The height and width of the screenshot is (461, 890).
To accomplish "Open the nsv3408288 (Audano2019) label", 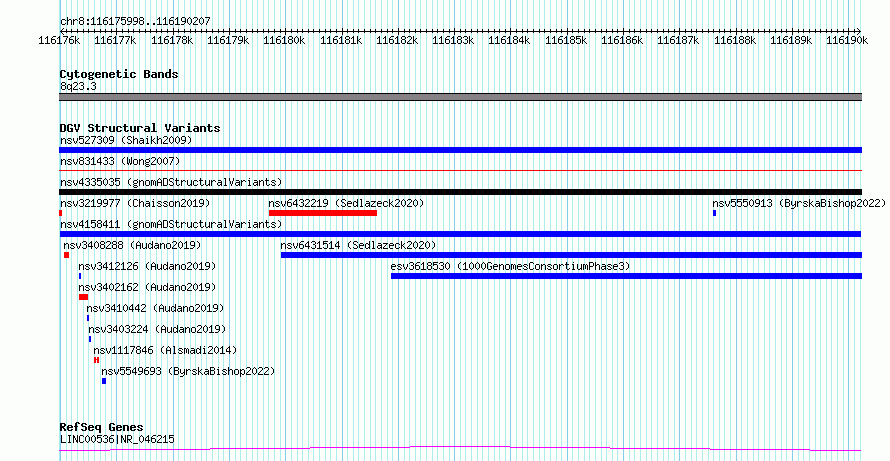I will point(132,245).
